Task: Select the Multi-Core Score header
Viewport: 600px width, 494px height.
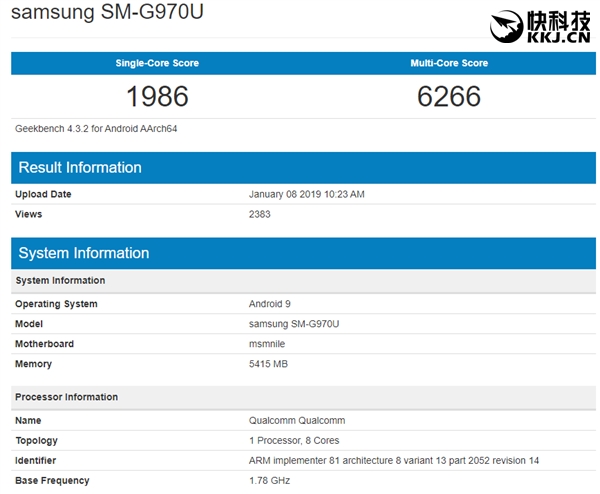Action: (449, 63)
